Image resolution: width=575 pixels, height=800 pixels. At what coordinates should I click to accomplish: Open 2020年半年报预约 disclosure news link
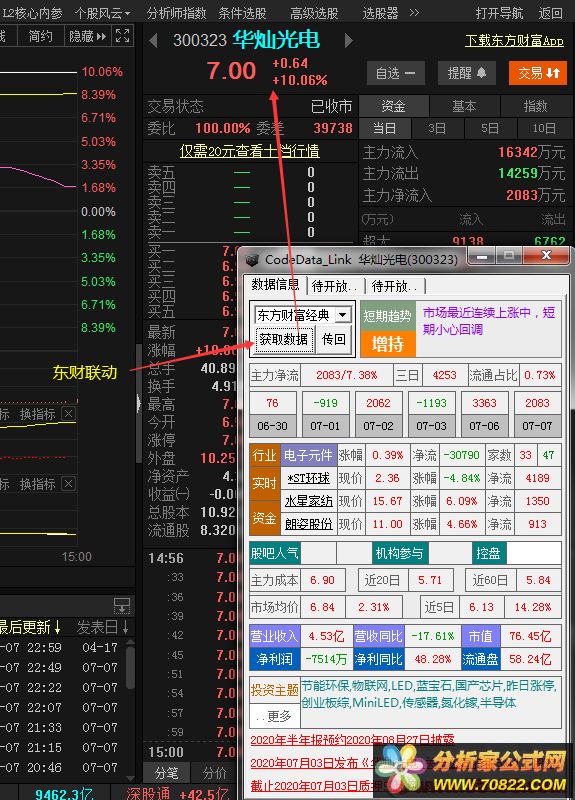coord(352,739)
